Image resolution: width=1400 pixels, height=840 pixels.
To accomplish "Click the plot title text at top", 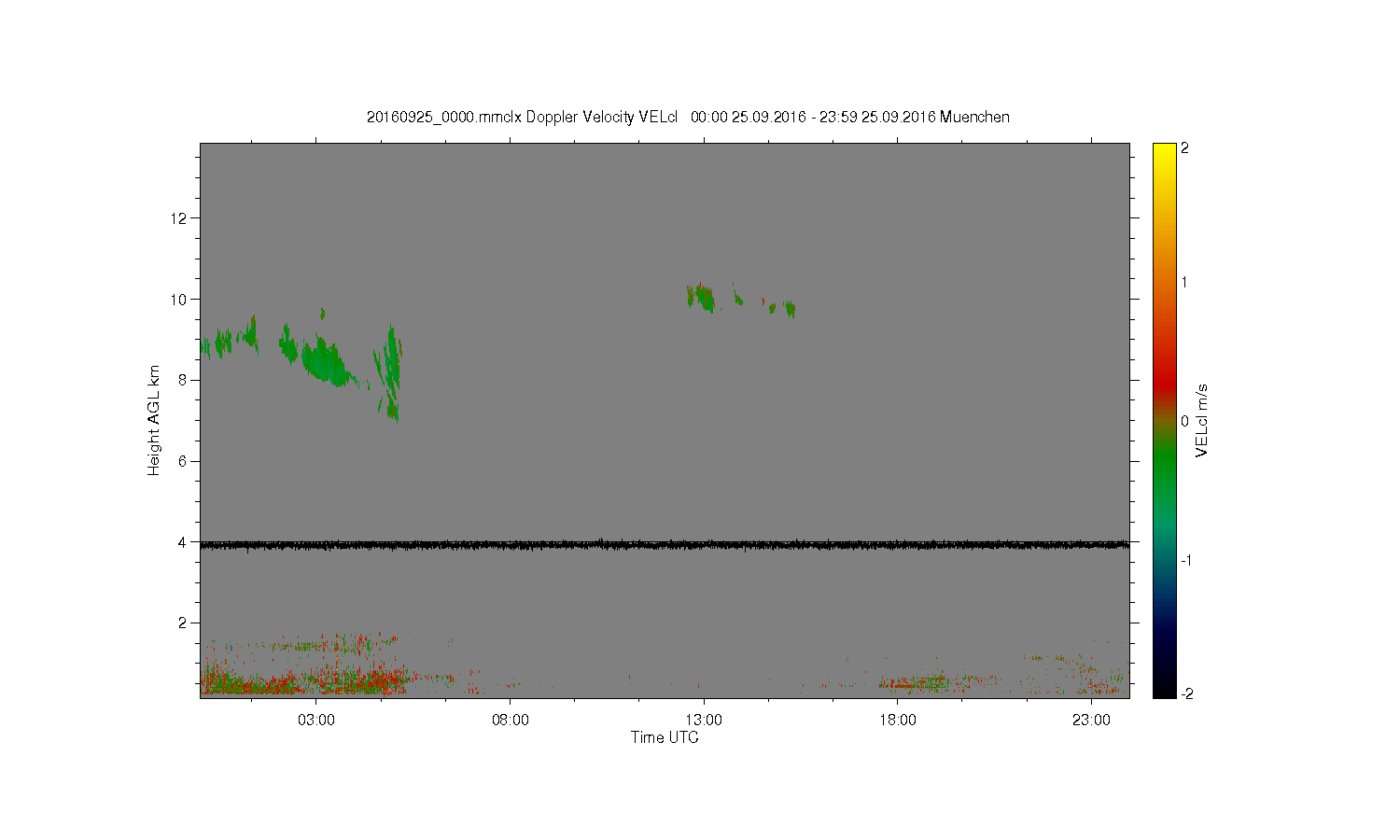I will (x=688, y=117).
